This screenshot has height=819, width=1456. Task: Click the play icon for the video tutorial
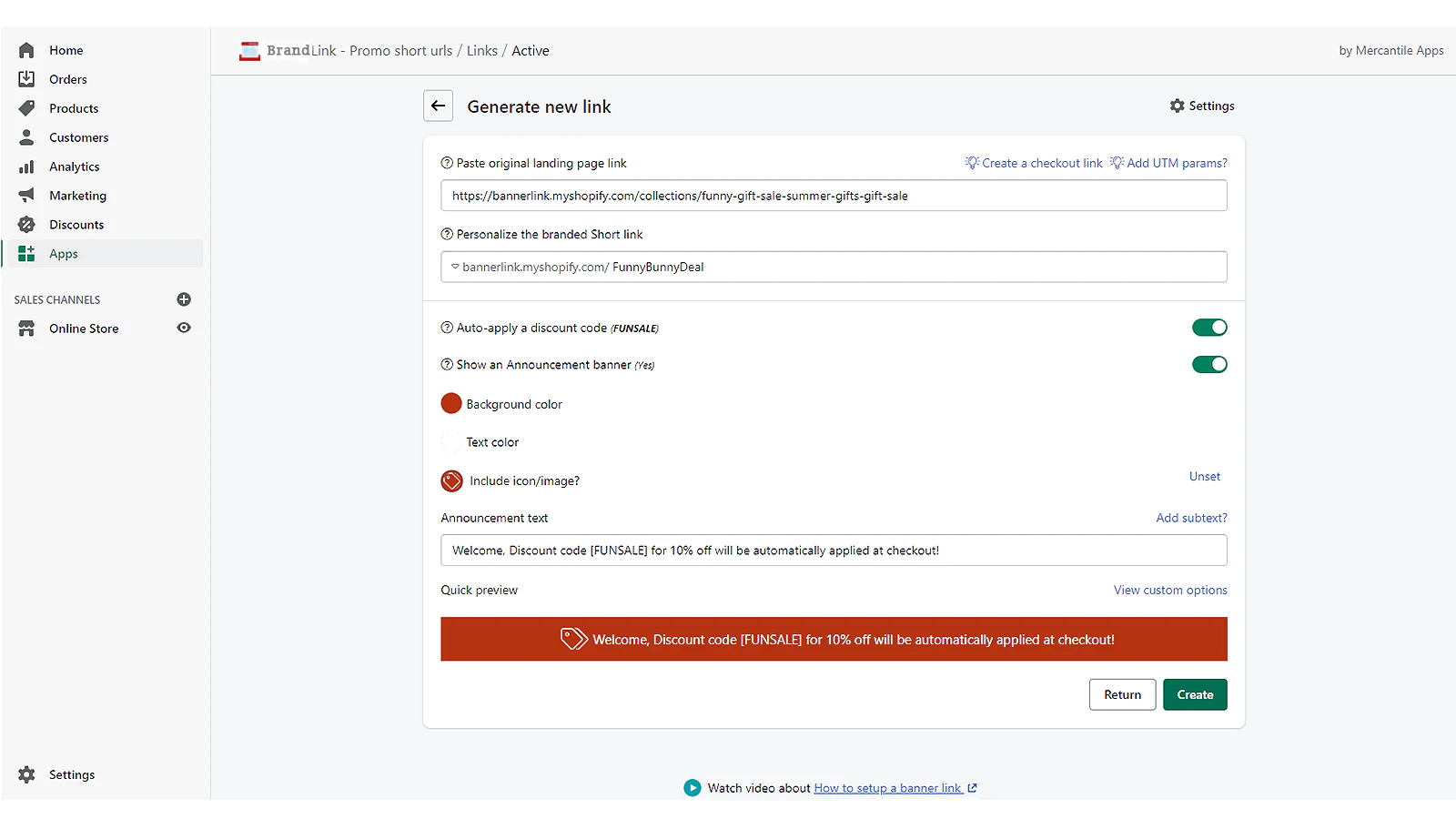pos(693,788)
